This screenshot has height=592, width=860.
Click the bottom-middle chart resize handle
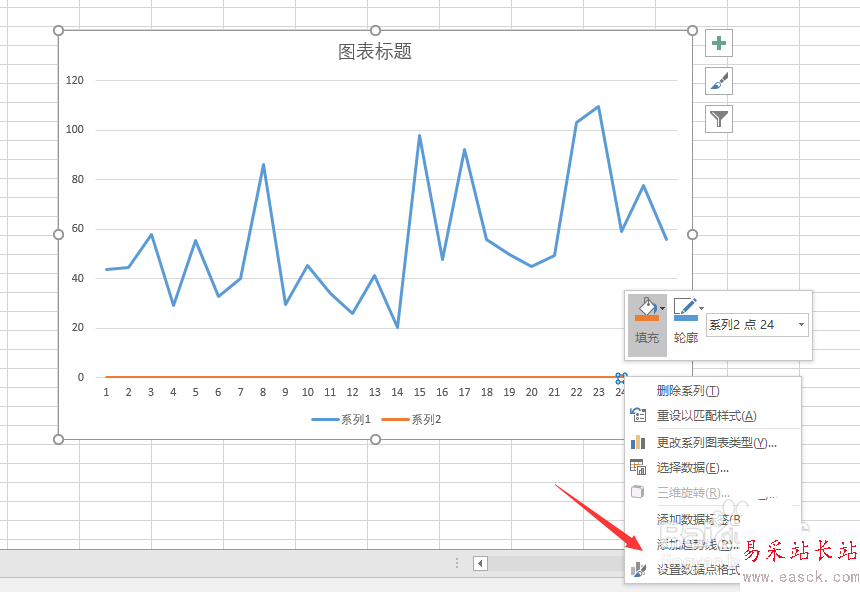[x=375, y=439]
